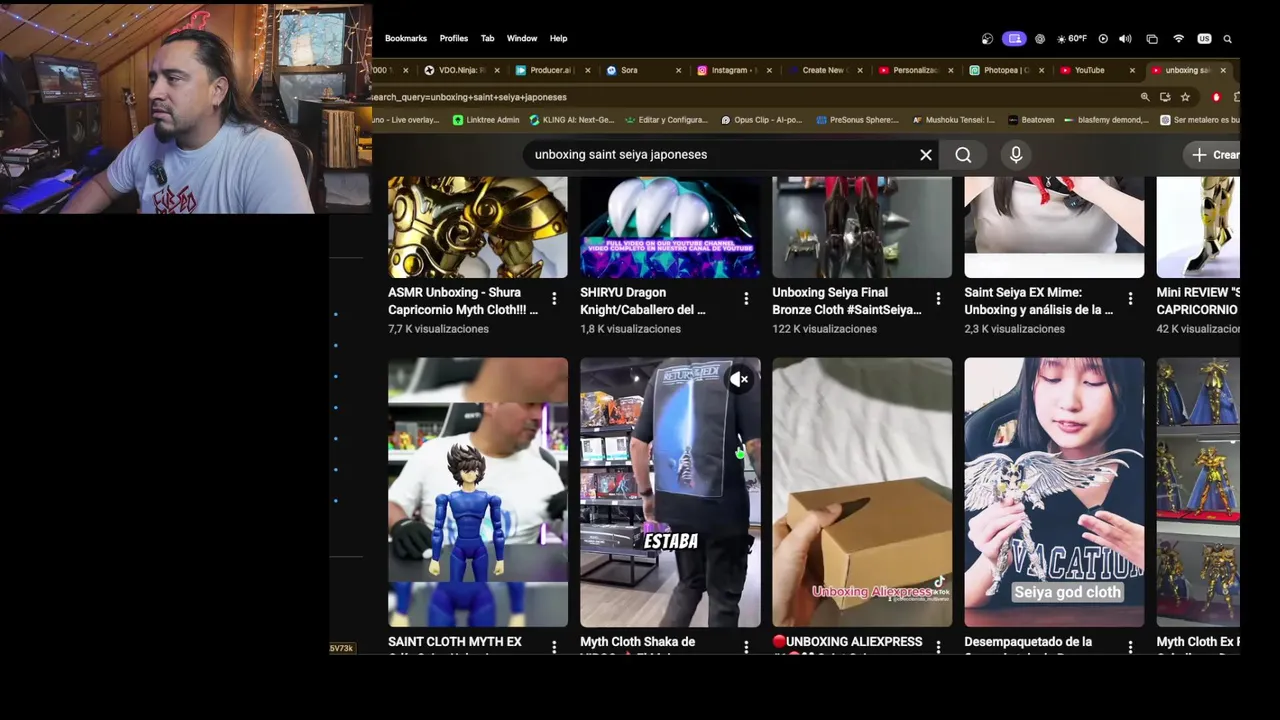Click the play circle icon in the menu bar
The height and width of the screenshot is (720, 1280).
[x=1103, y=39]
